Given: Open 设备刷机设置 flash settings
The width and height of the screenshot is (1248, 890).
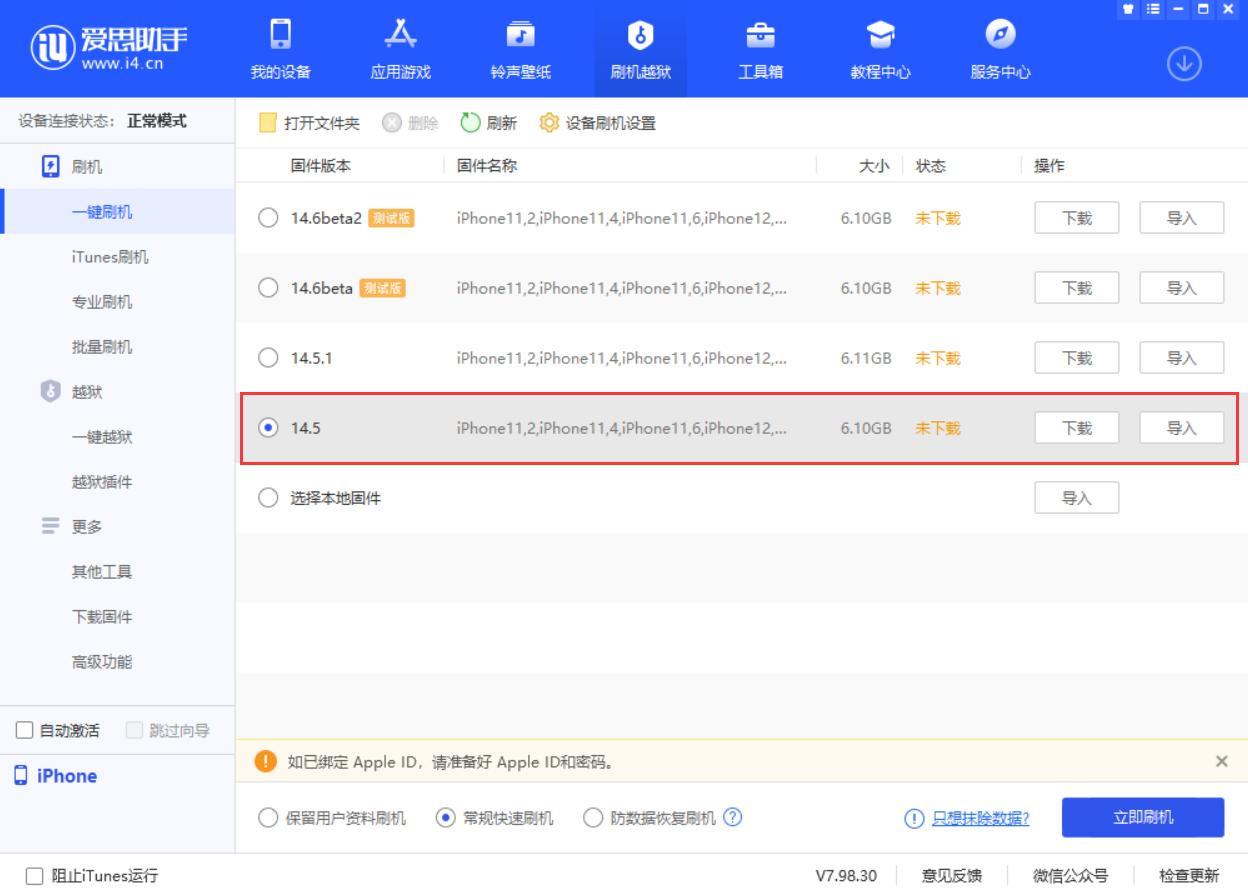Looking at the screenshot, I should pos(597,123).
